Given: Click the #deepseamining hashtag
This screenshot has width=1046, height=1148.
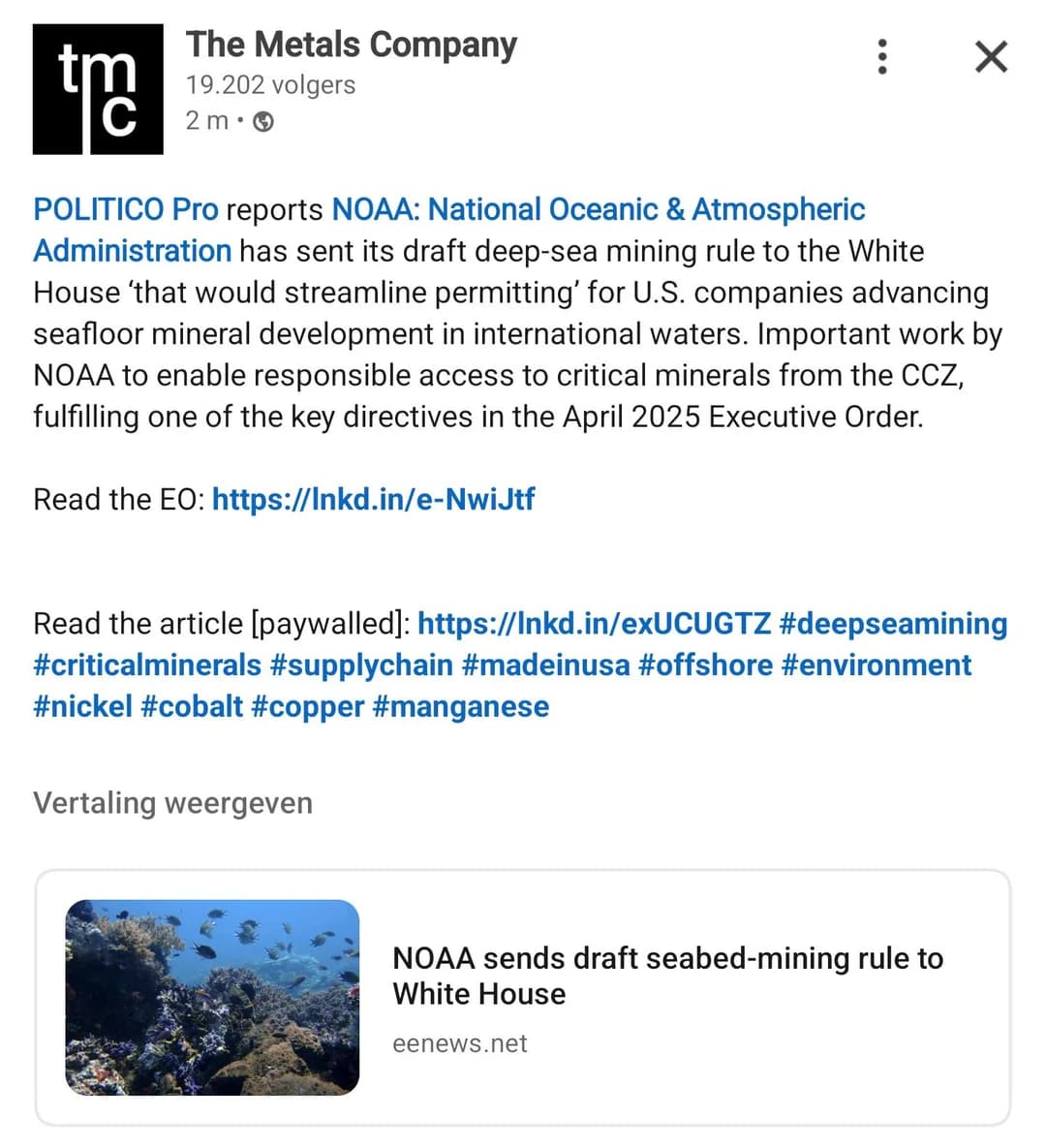Looking at the screenshot, I should coord(892,623).
